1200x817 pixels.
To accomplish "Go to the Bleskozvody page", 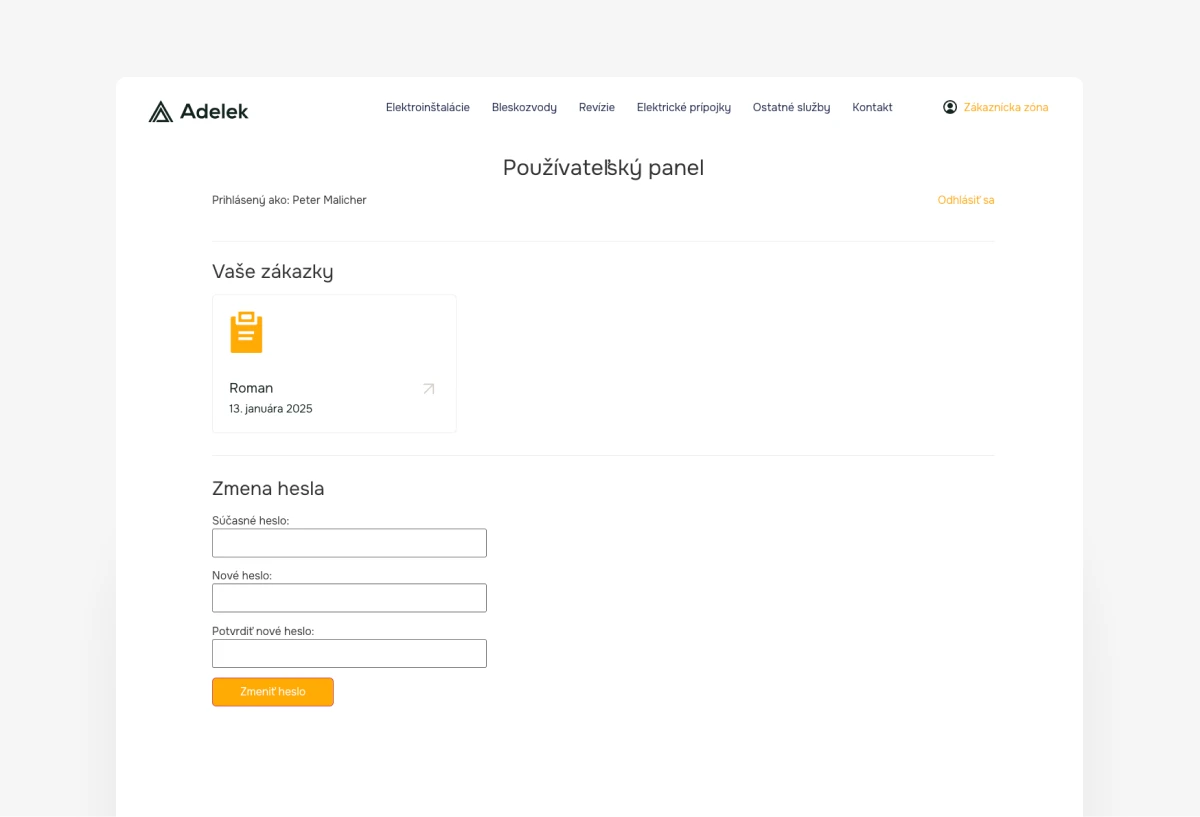I will (x=524, y=107).
